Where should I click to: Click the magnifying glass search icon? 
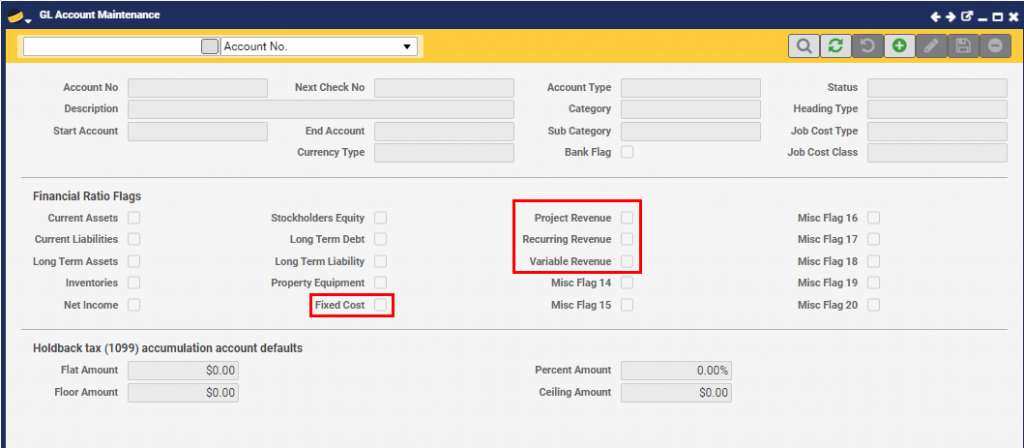click(x=802, y=46)
